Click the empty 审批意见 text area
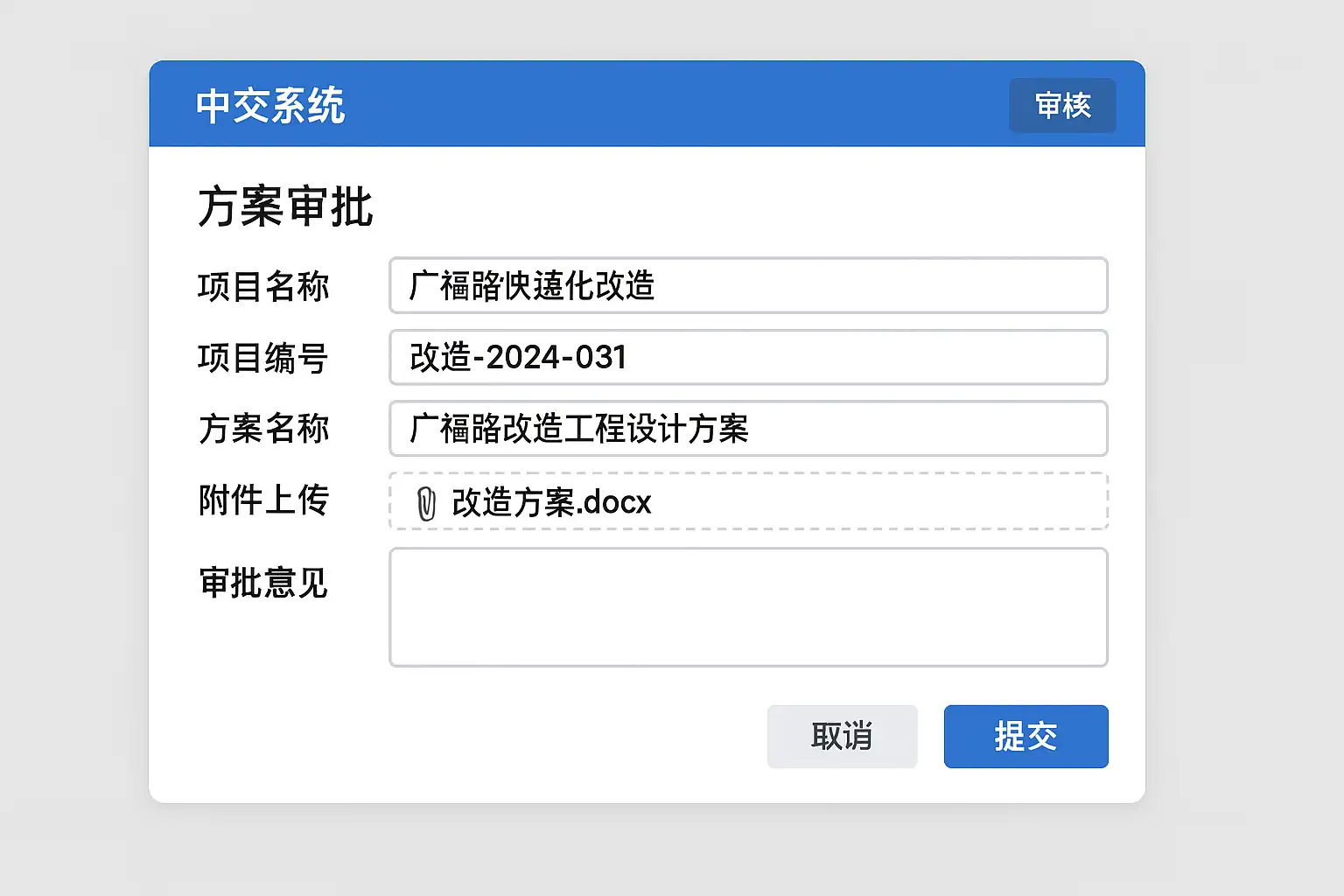 coord(748,607)
